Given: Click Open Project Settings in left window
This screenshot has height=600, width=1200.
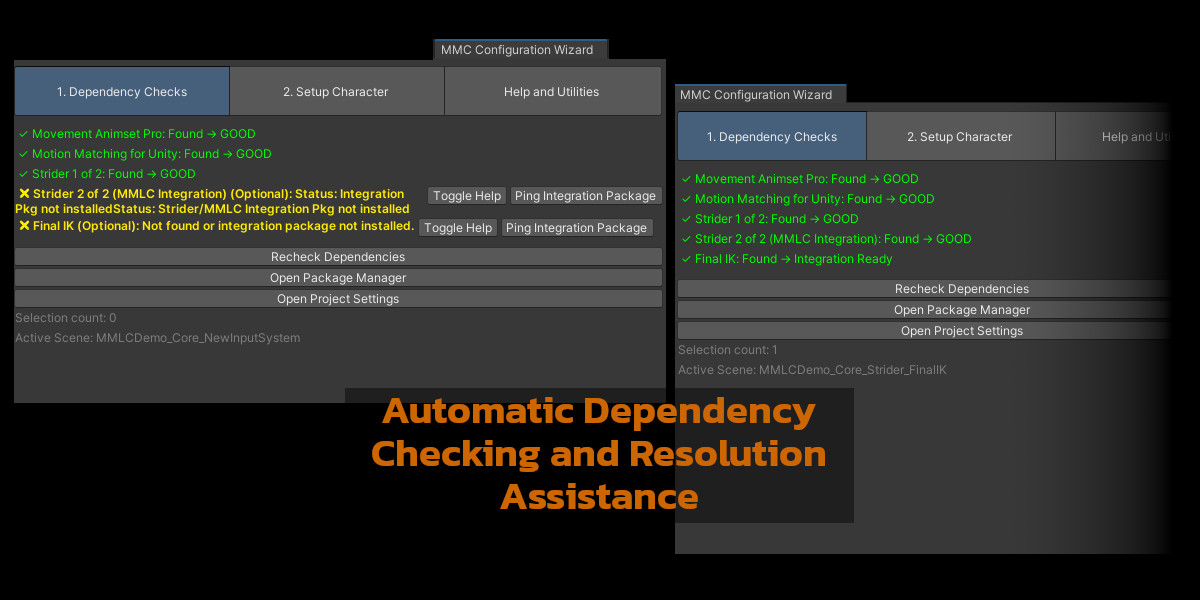Looking at the screenshot, I should pos(338,299).
